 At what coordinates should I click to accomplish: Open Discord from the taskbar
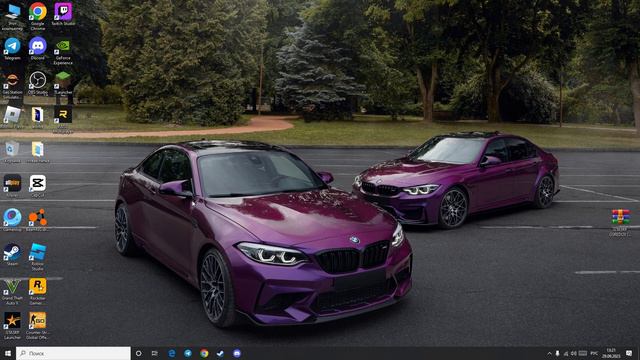coord(237,353)
